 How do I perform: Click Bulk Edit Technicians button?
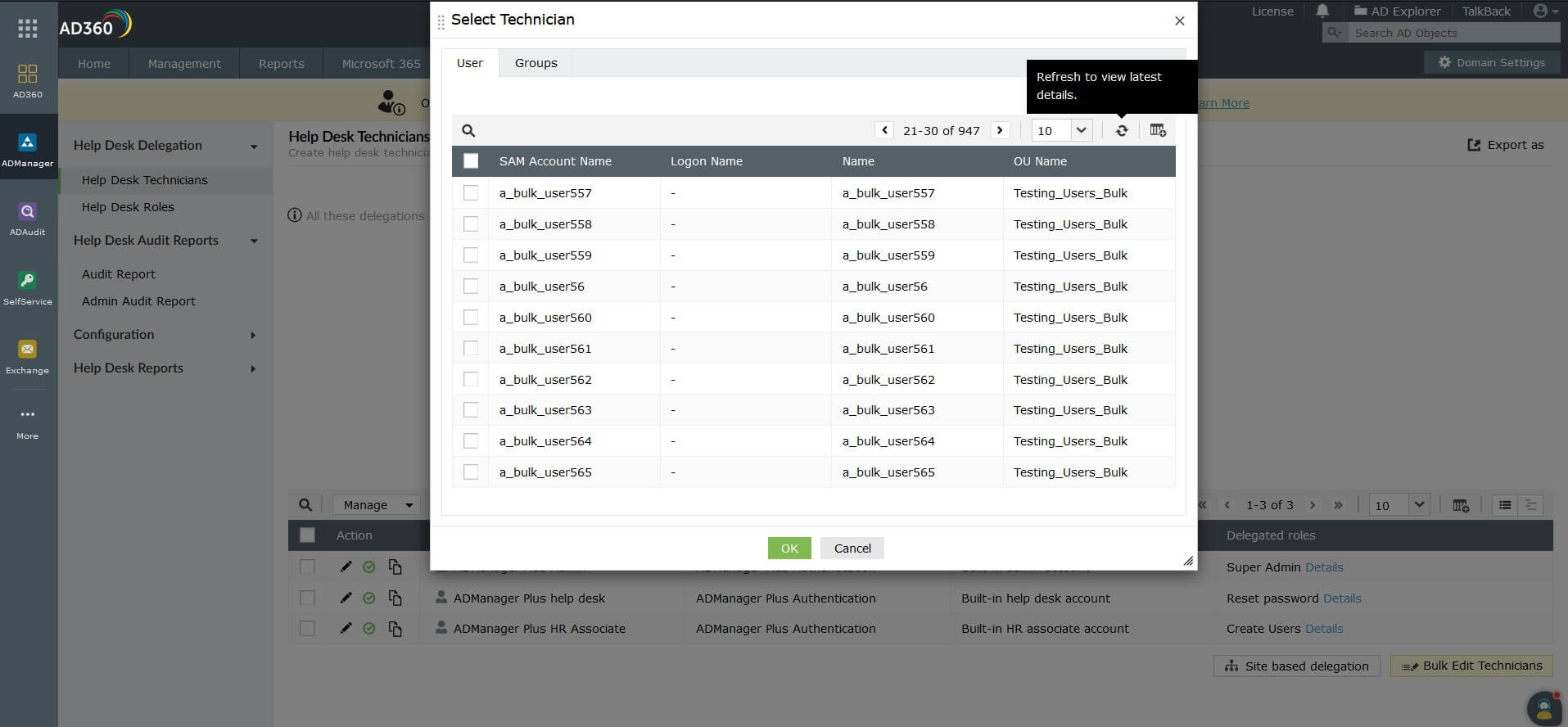tap(1471, 666)
